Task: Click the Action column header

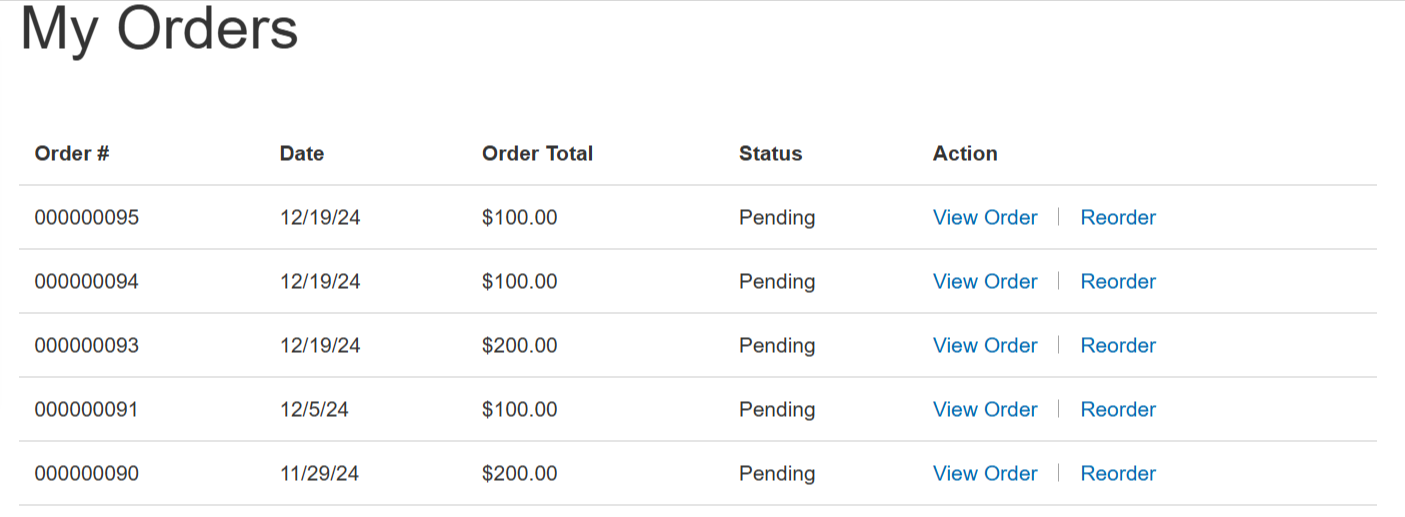Action: point(965,153)
